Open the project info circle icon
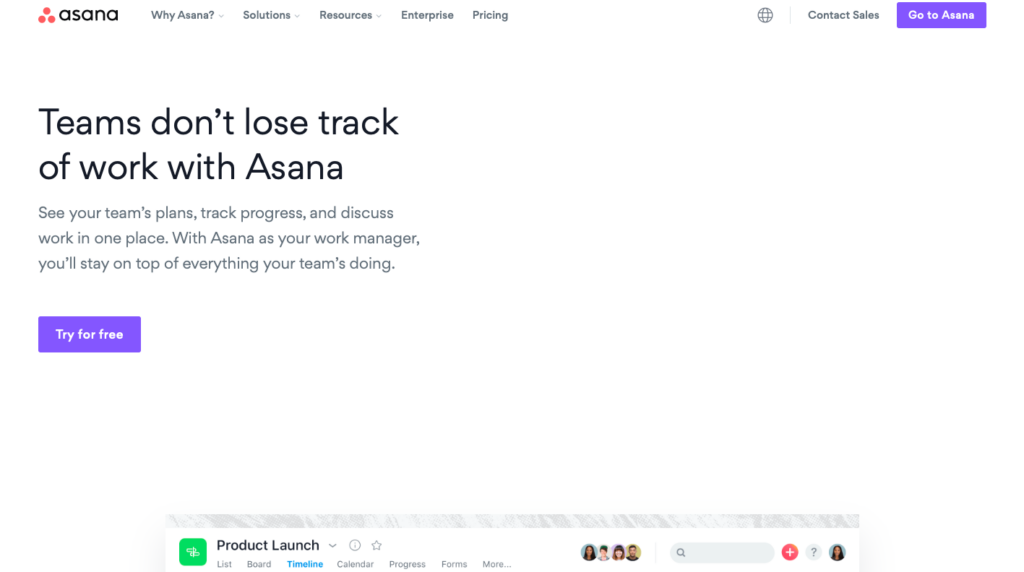 click(x=355, y=545)
